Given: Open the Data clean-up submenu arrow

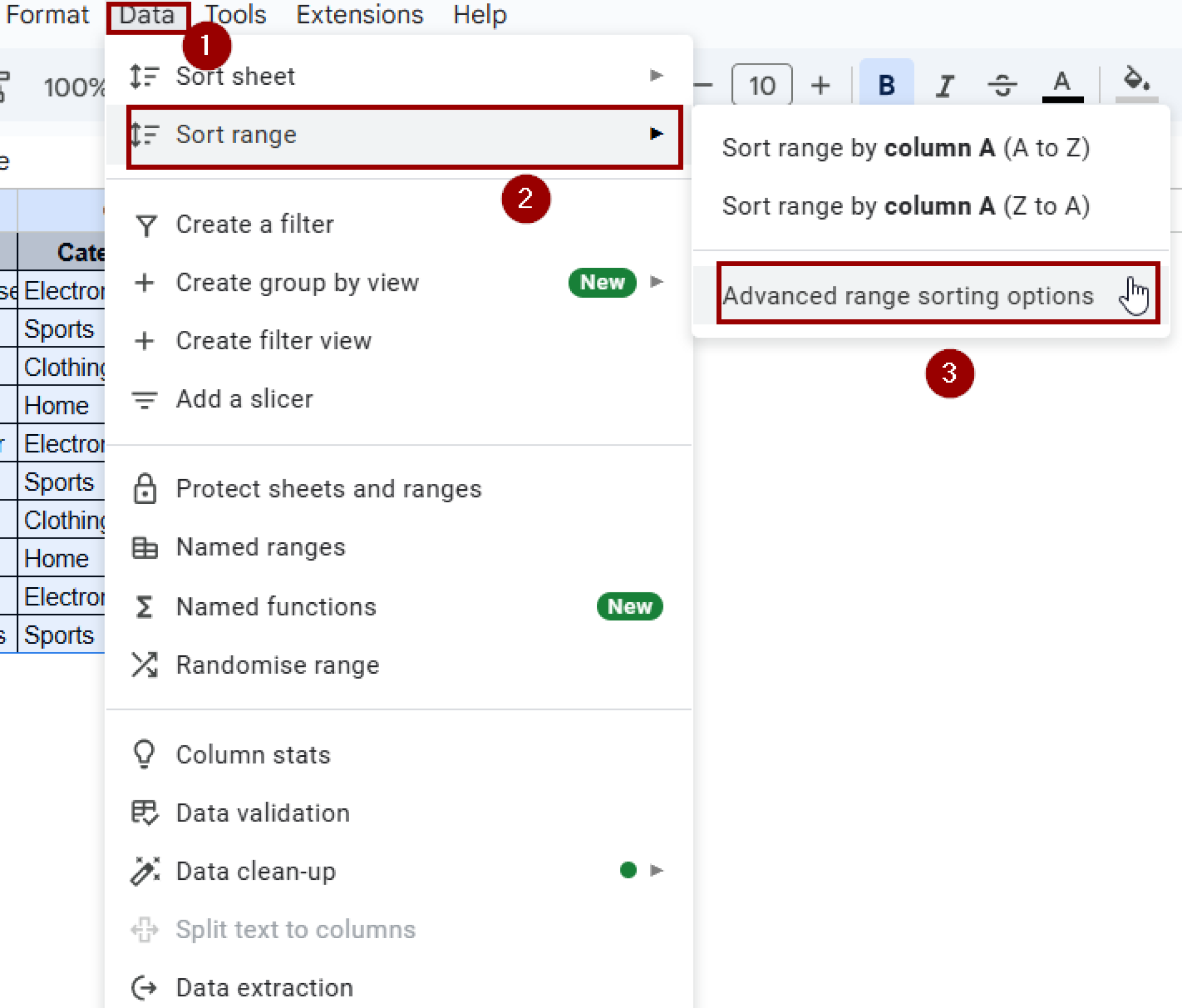Looking at the screenshot, I should point(656,871).
